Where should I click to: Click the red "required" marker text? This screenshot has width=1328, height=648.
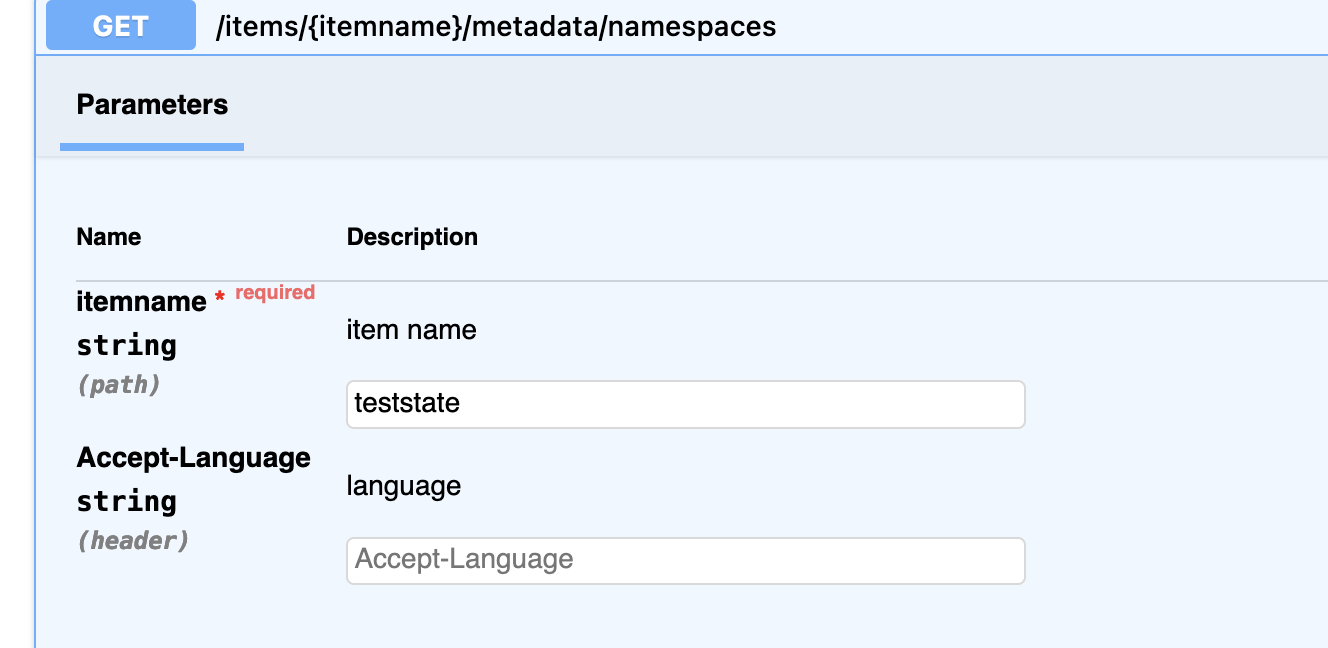275,292
